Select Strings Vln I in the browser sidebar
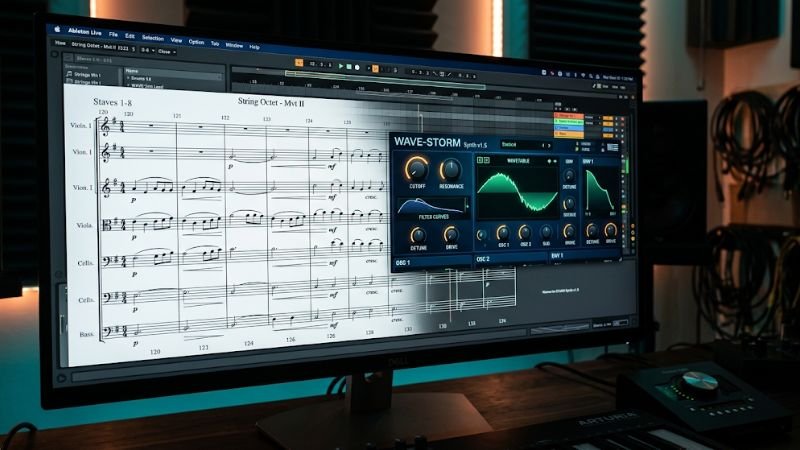 tap(84, 74)
